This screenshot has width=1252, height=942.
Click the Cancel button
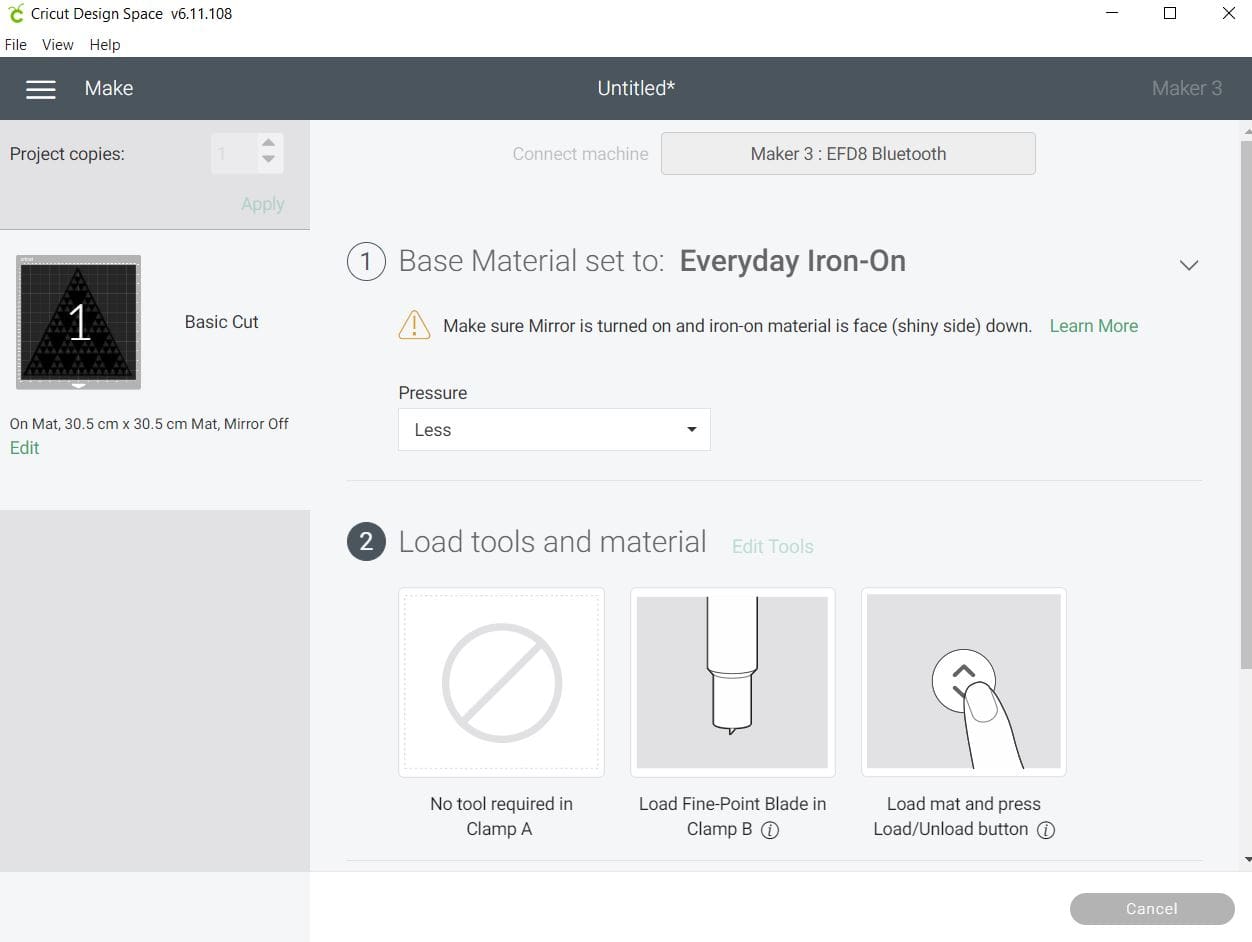coord(1152,909)
